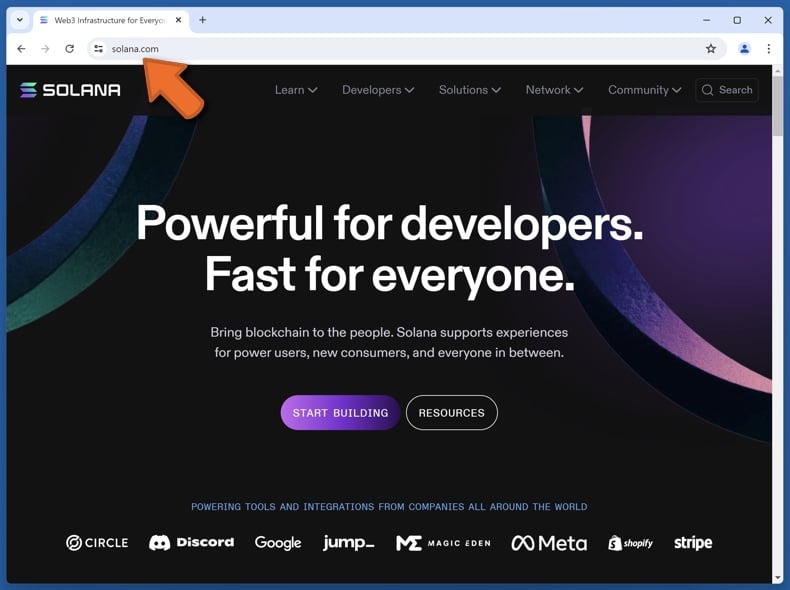The width and height of the screenshot is (790, 590).
Task: Expand the Community menu
Action: point(644,90)
